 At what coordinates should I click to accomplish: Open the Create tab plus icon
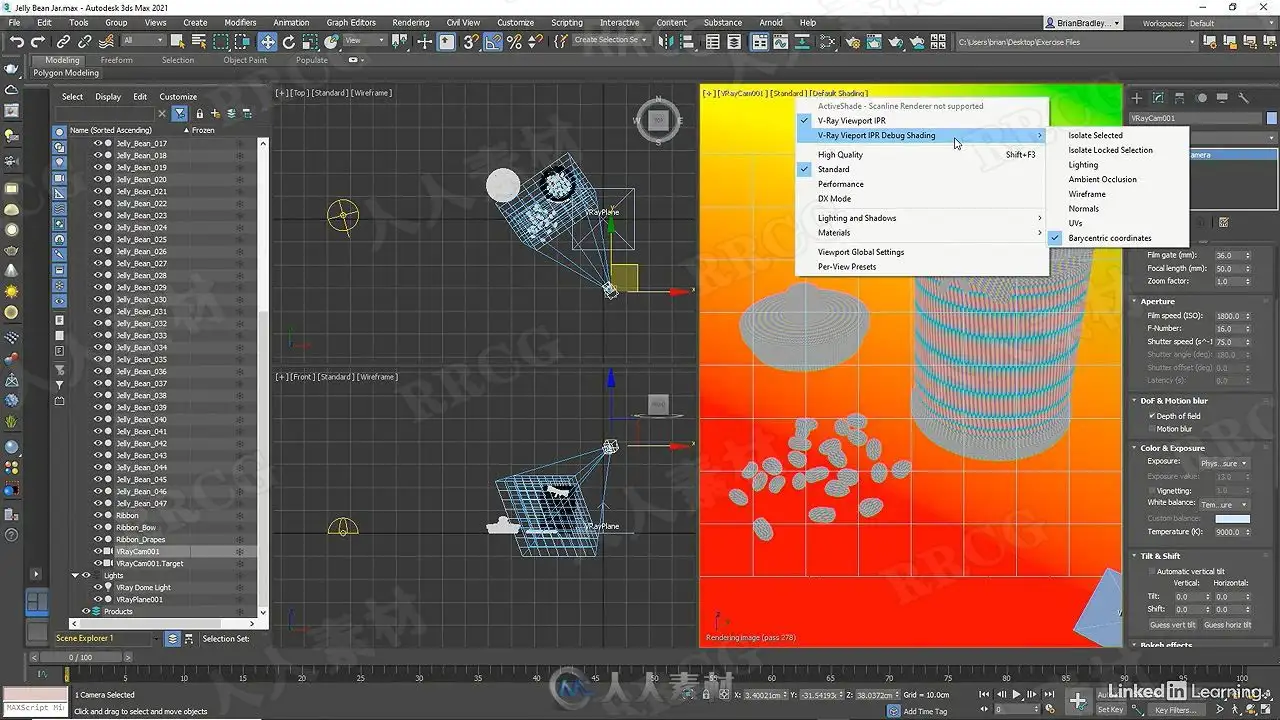pyautogui.click(x=1136, y=98)
